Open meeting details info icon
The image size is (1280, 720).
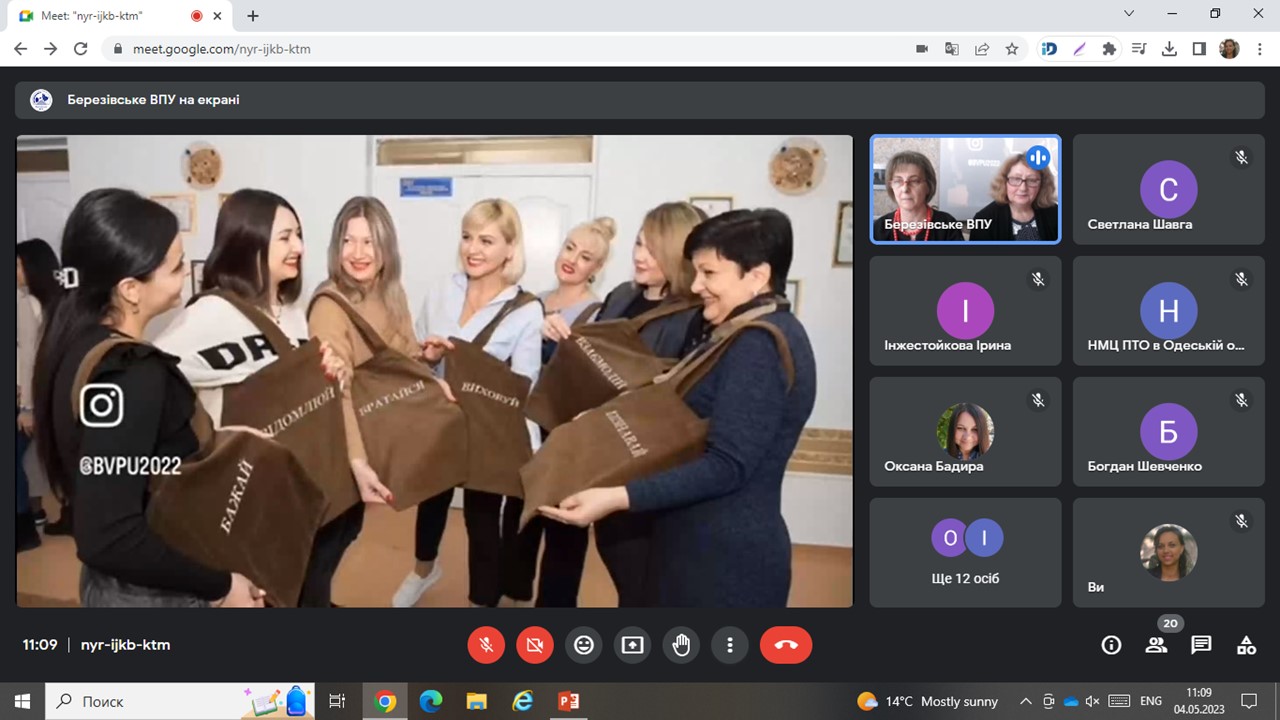pos(1111,645)
